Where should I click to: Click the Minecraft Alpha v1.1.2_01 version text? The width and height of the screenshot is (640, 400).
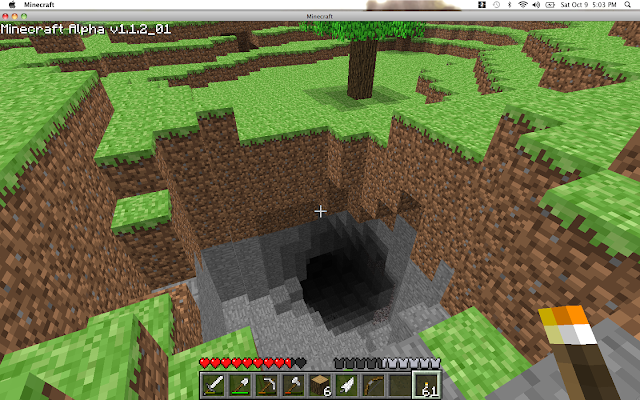[86, 29]
